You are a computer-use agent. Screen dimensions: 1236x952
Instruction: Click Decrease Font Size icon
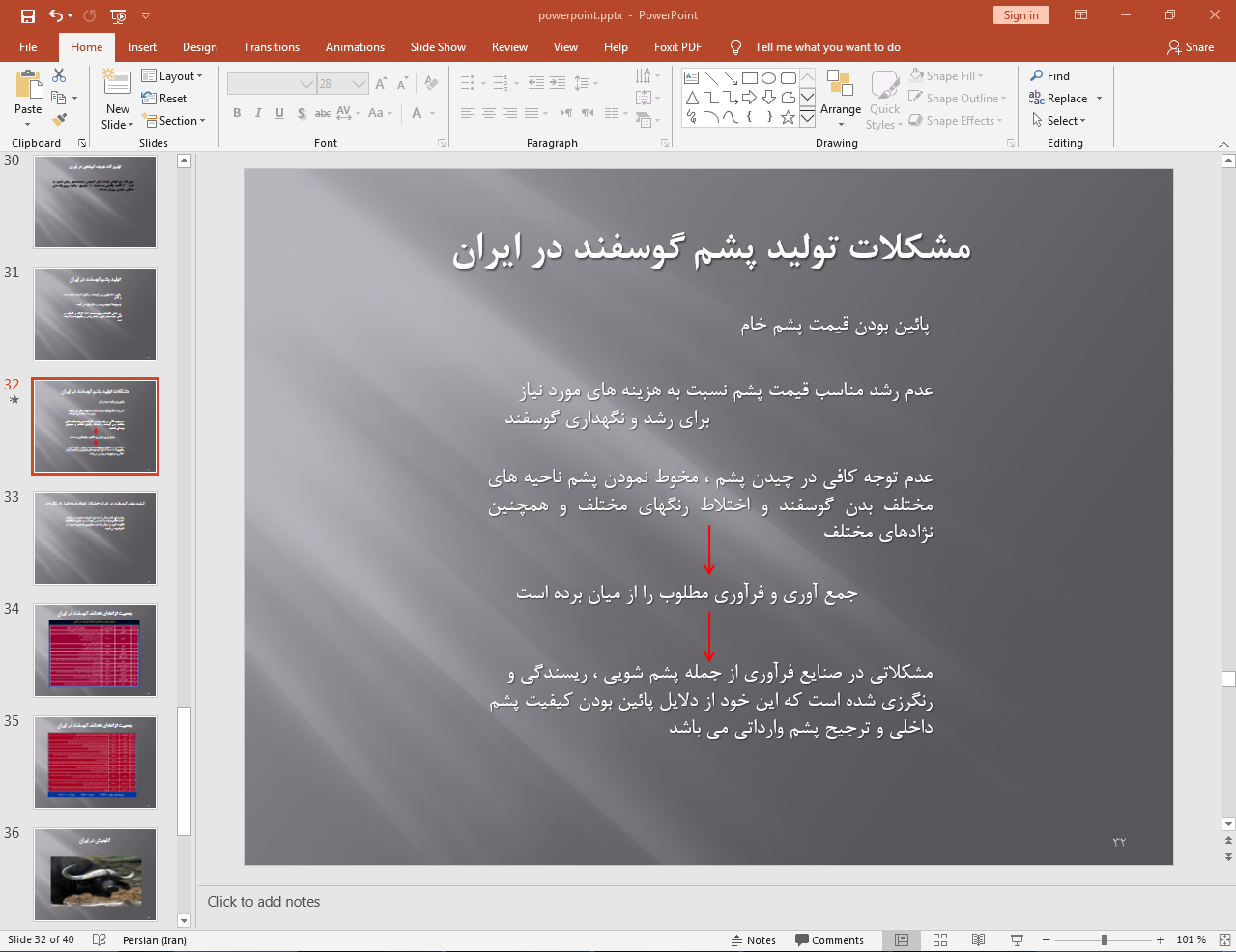click(x=402, y=84)
